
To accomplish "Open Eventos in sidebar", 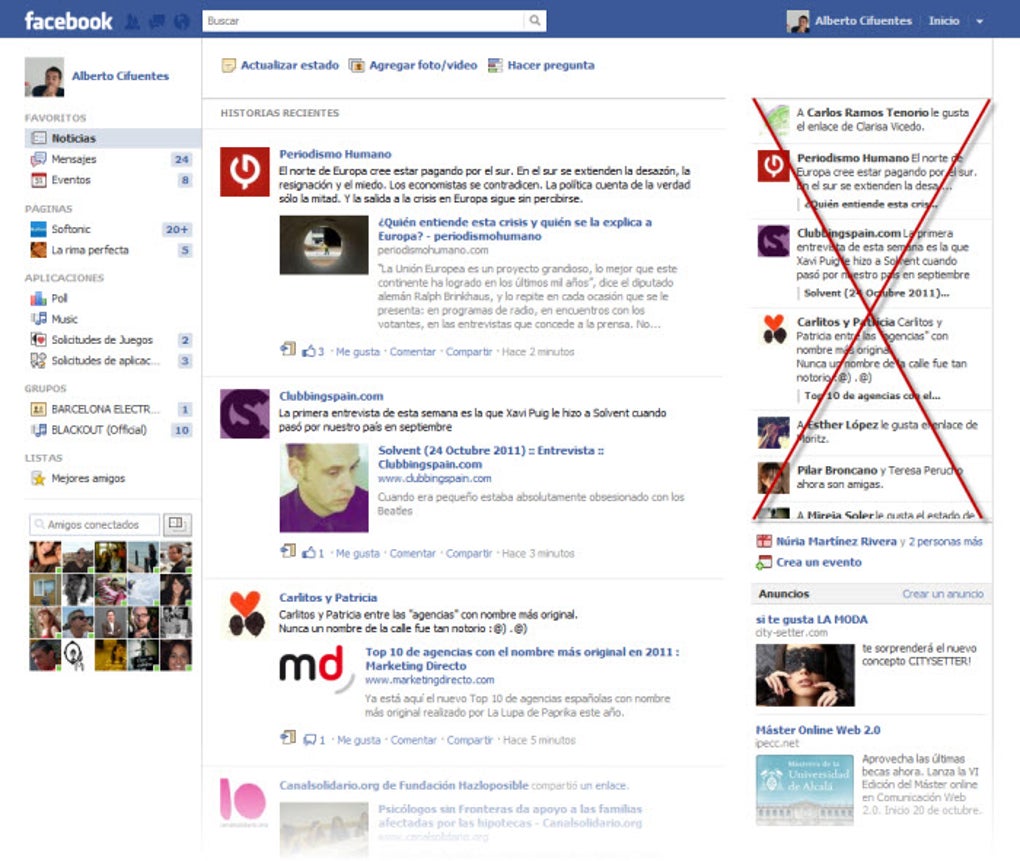I will coord(71,179).
